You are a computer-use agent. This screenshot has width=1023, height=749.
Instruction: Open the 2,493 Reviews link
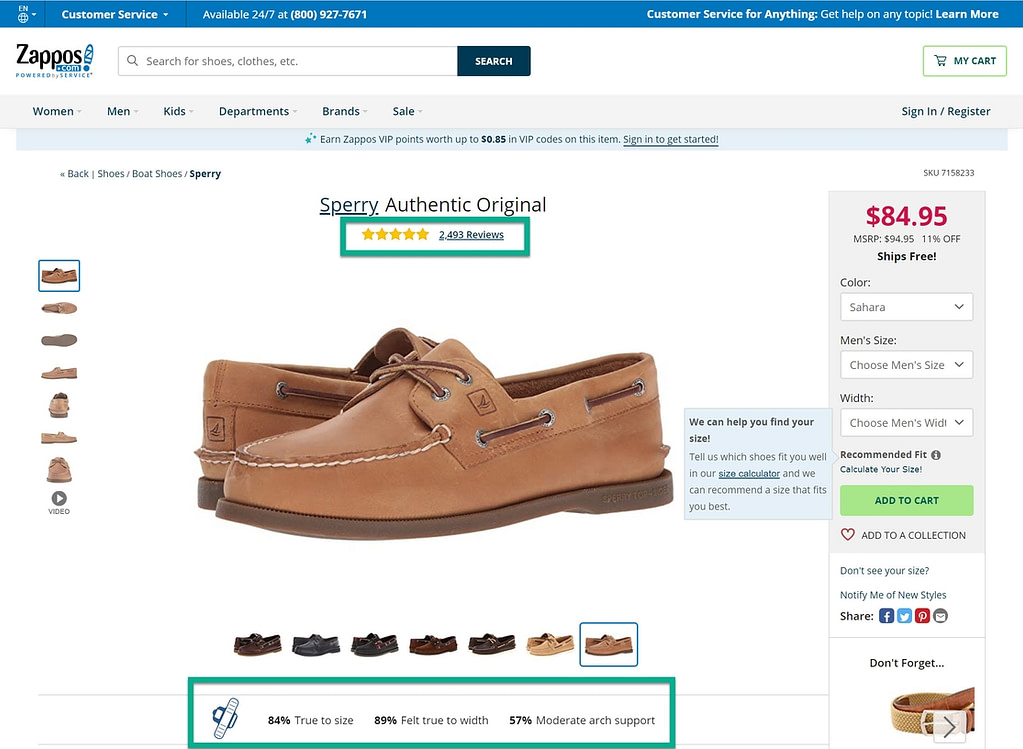tap(471, 234)
